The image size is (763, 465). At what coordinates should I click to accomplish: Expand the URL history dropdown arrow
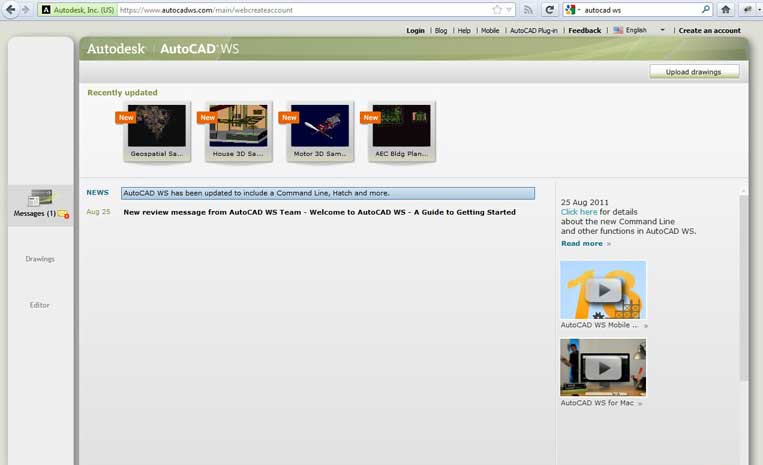tap(510, 9)
